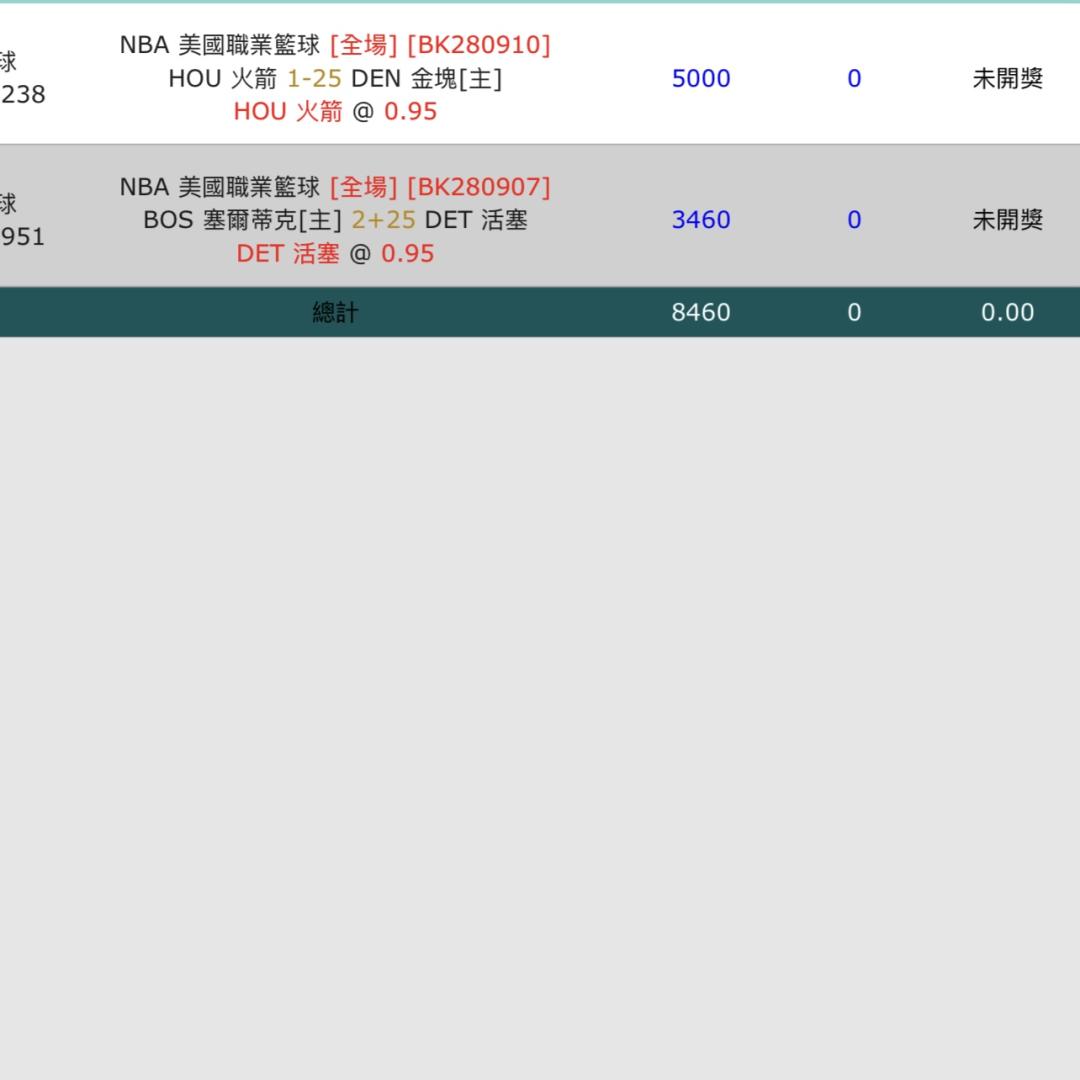Image resolution: width=1080 pixels, height=1080 pixels.
Task: Click 未開獎 status in HOU 火箭 row
Action: click(1007, 79)
